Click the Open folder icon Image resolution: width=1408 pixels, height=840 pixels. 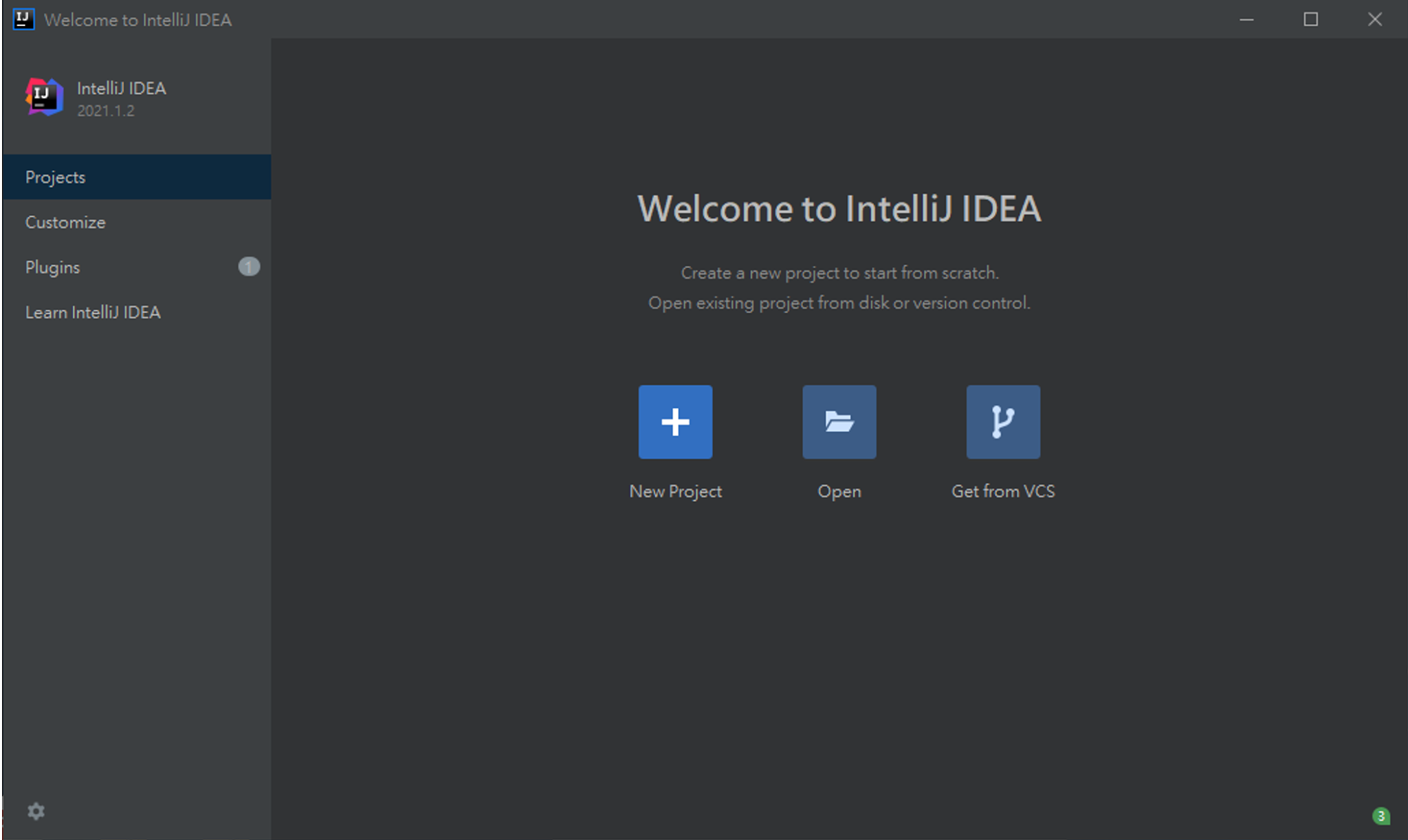[839, 421]
